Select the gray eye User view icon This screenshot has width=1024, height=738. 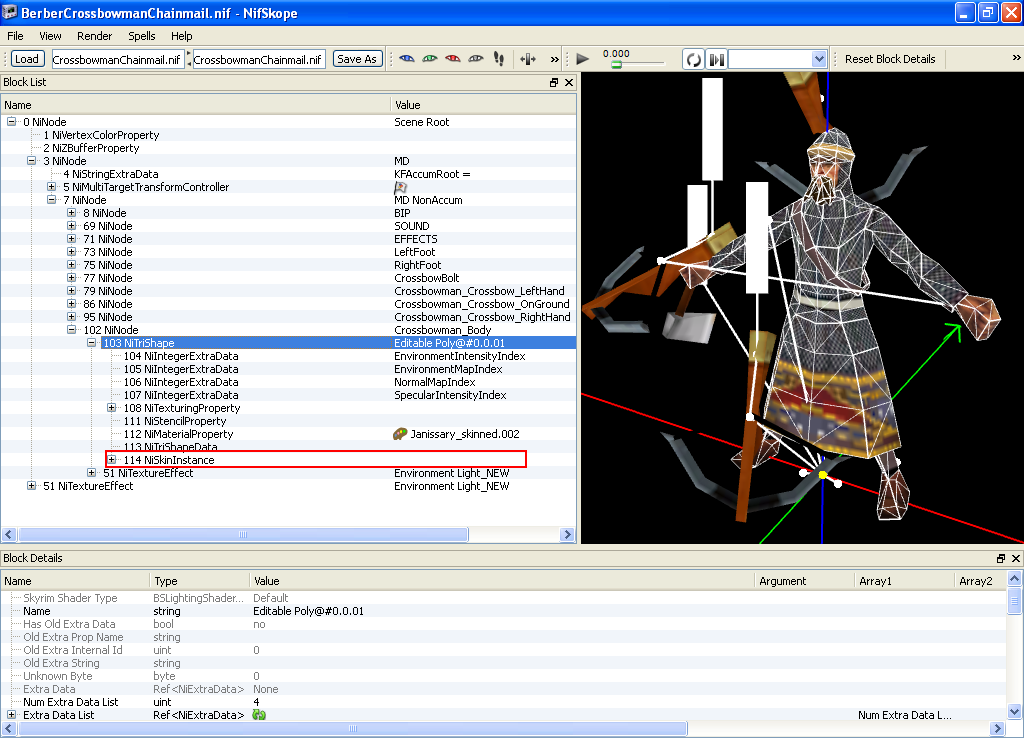pos(476,59)
